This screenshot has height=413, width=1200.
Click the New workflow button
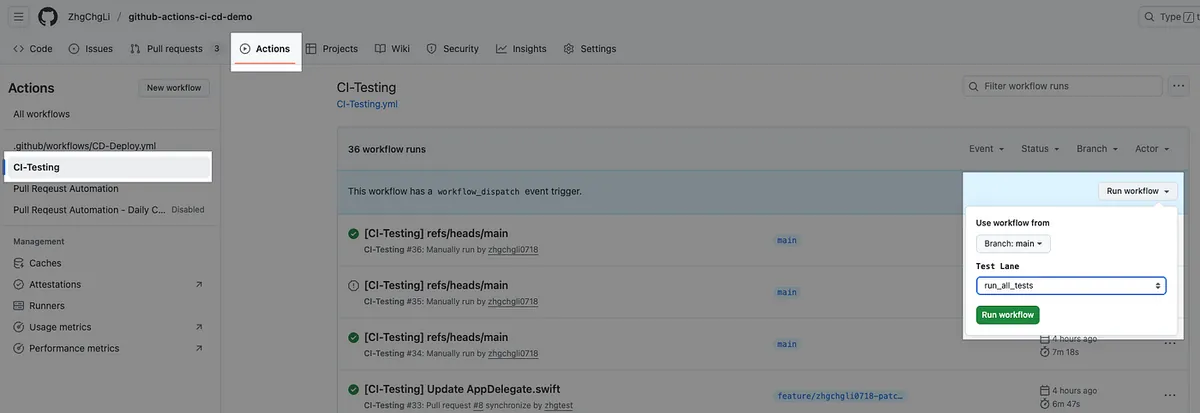[x=174, y=88]
